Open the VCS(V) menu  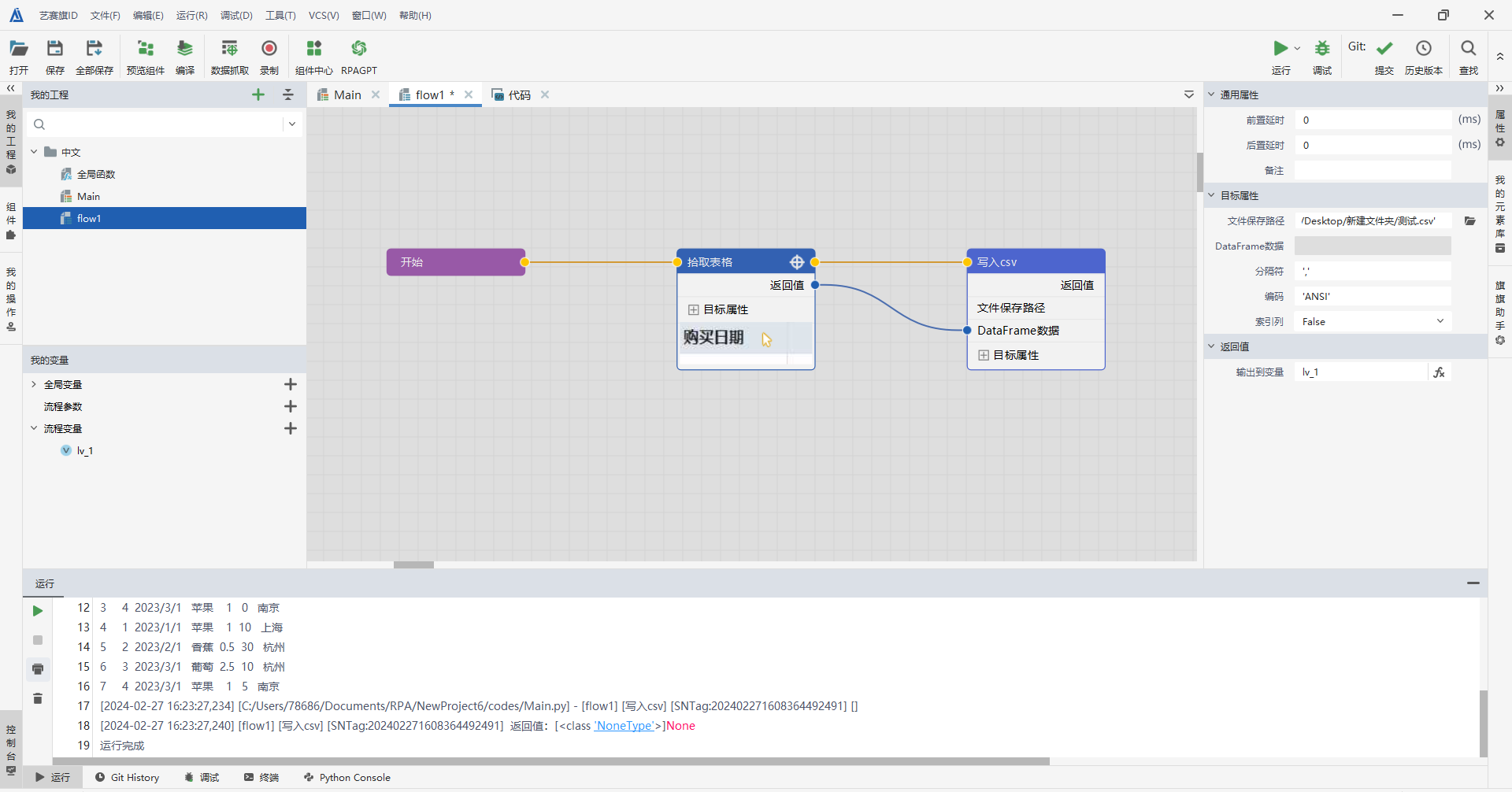tap(324, 16)
